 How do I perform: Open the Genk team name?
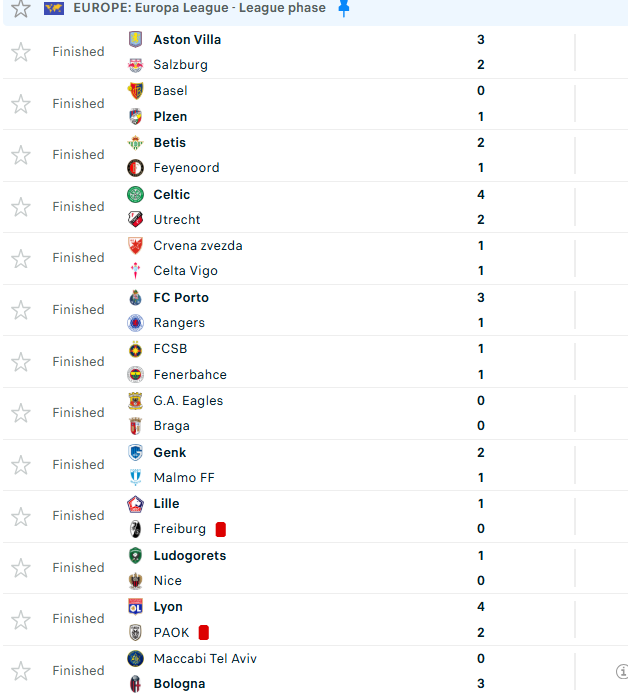(x=170, y=452)
